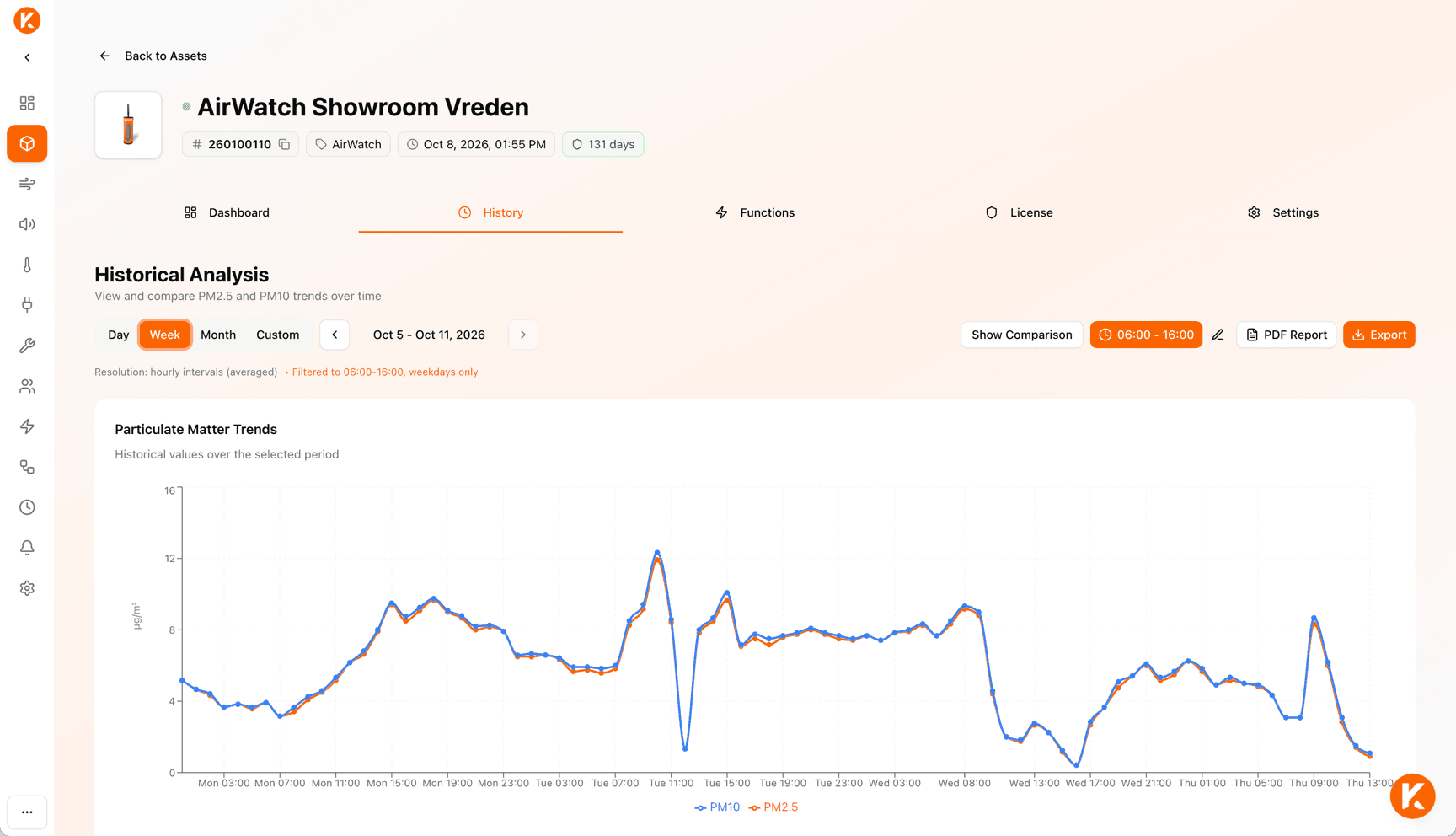This screenshot has width=1456, height=836.
Task: Click the orange K logo in sidebar
Action: point(27,20)
